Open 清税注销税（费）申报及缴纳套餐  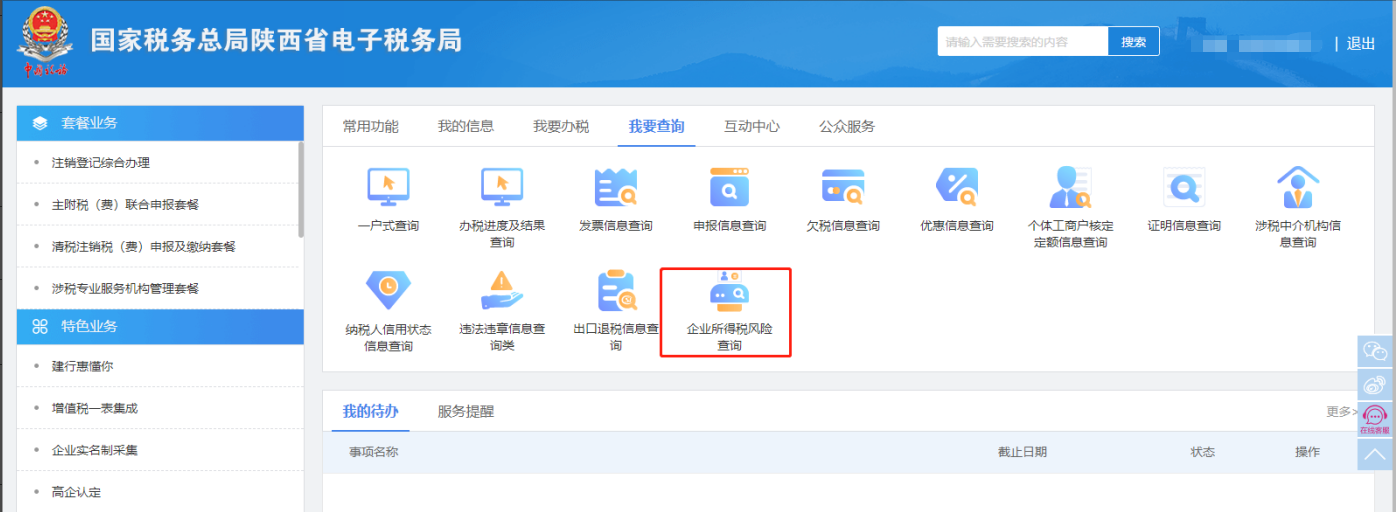click(144, 246)
